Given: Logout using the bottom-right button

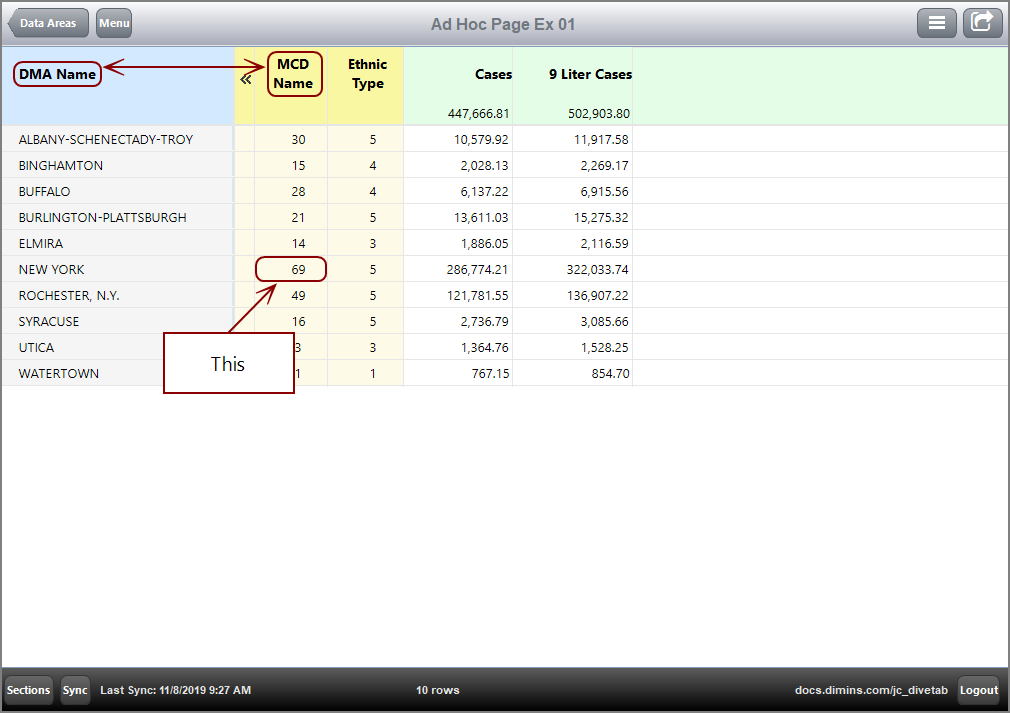Looking at the screenshot, I should click(978, 690).
